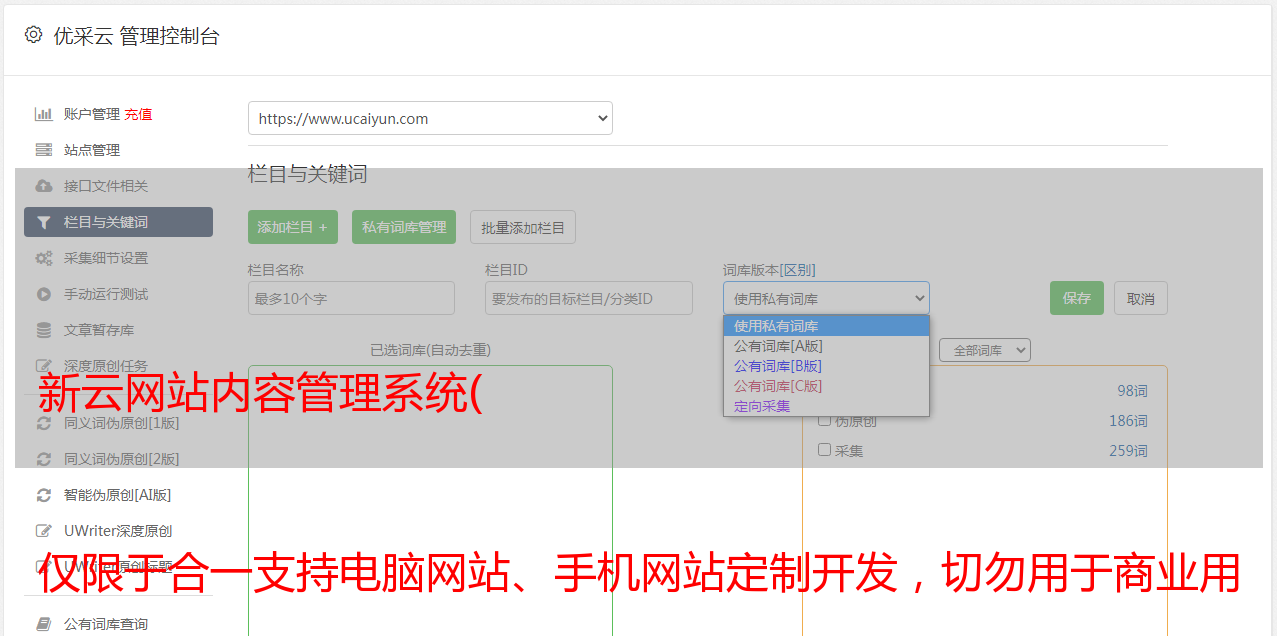Click the 批量添加栏目 button
This screenshot has width=1277, height=636.
click(523, 227)
